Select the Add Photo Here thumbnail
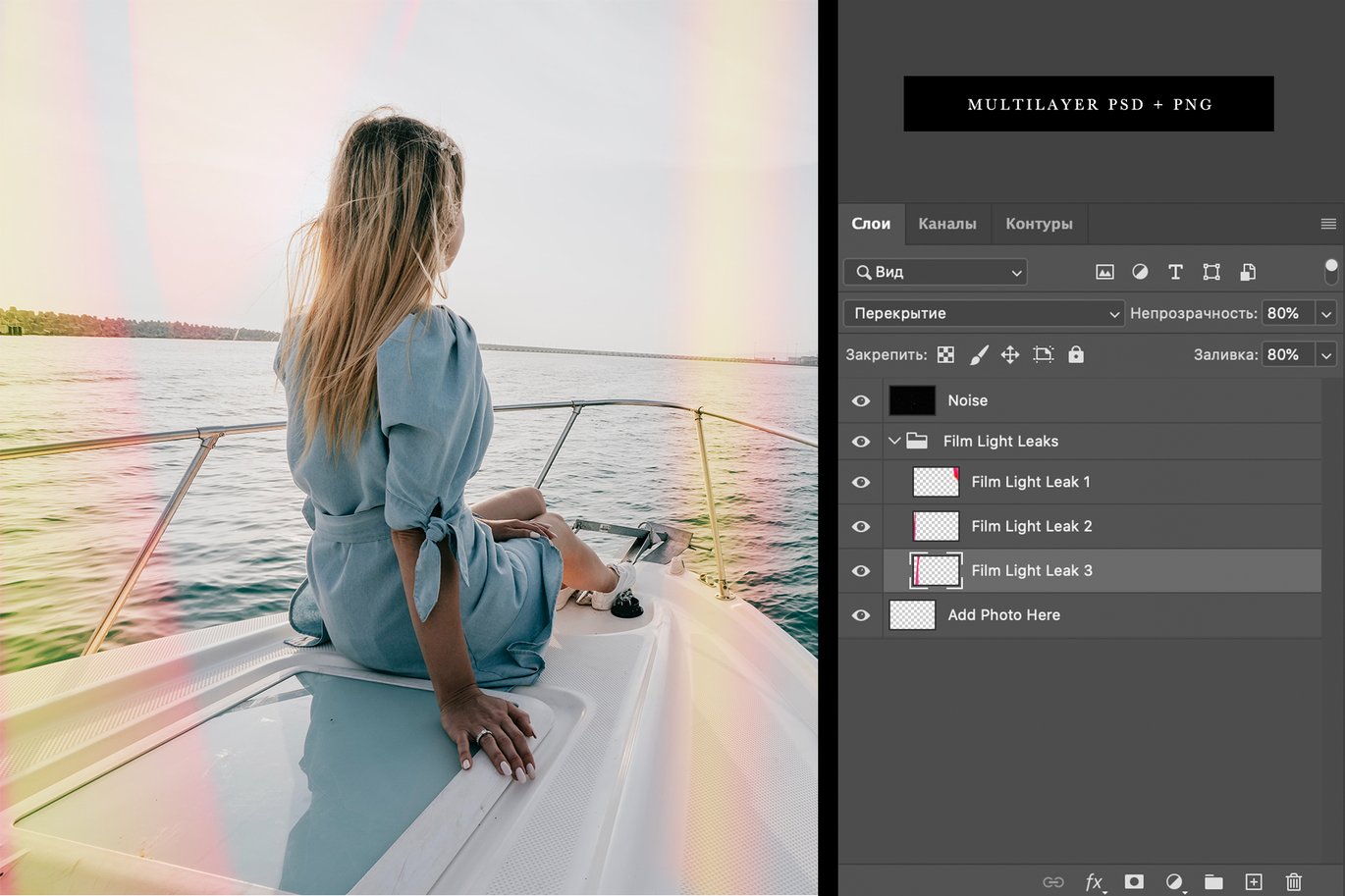 click(912, 615)
